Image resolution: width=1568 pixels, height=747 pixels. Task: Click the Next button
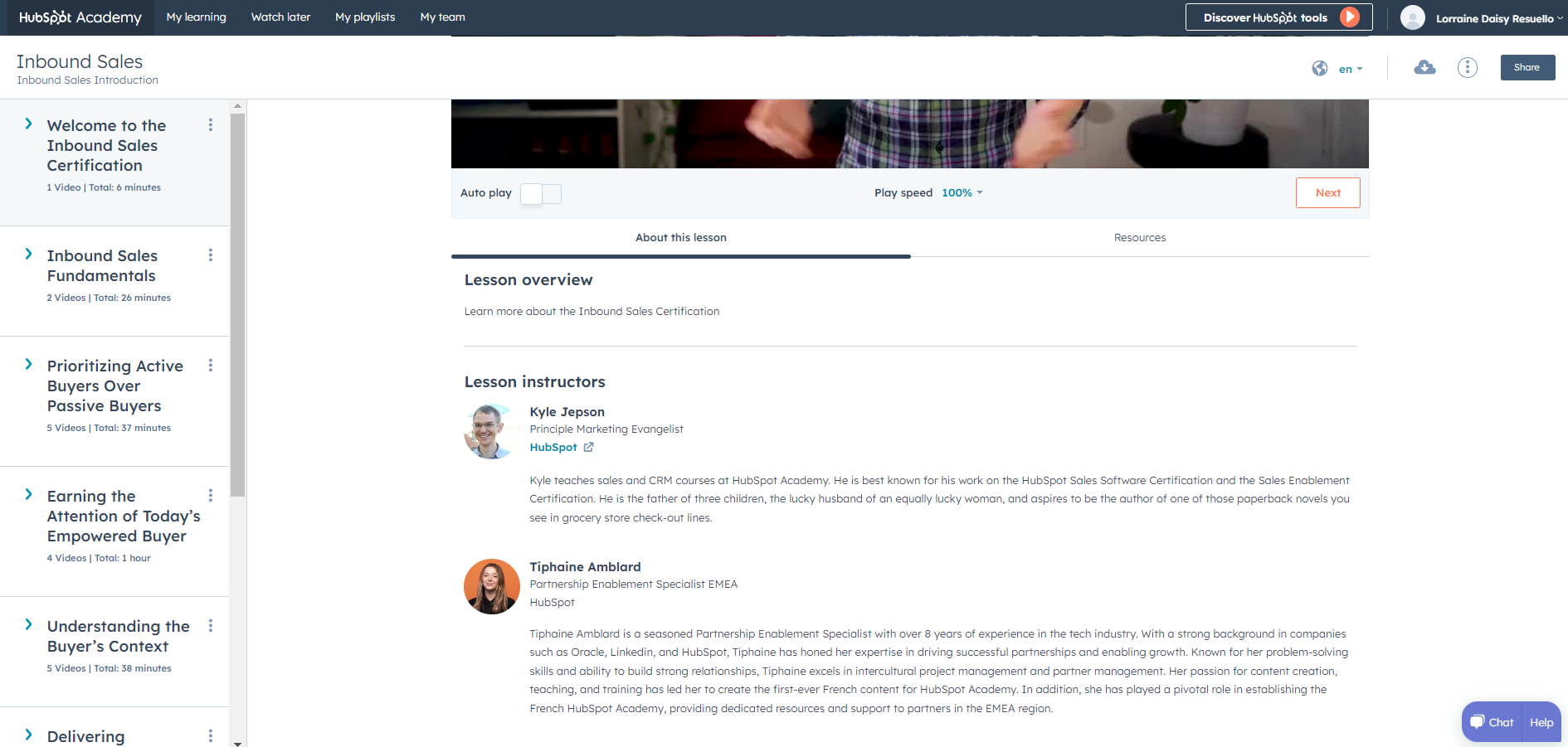click(x=1327, y=193)
